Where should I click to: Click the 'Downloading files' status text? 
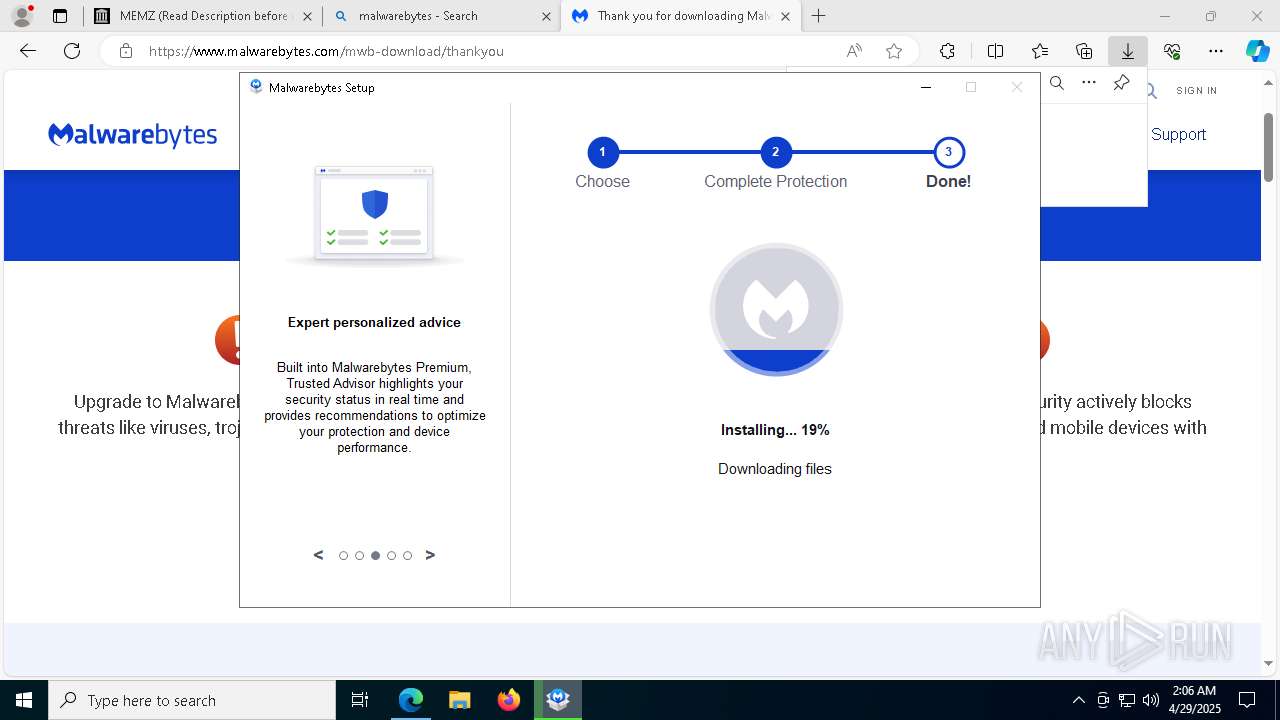tap(775, 469)
